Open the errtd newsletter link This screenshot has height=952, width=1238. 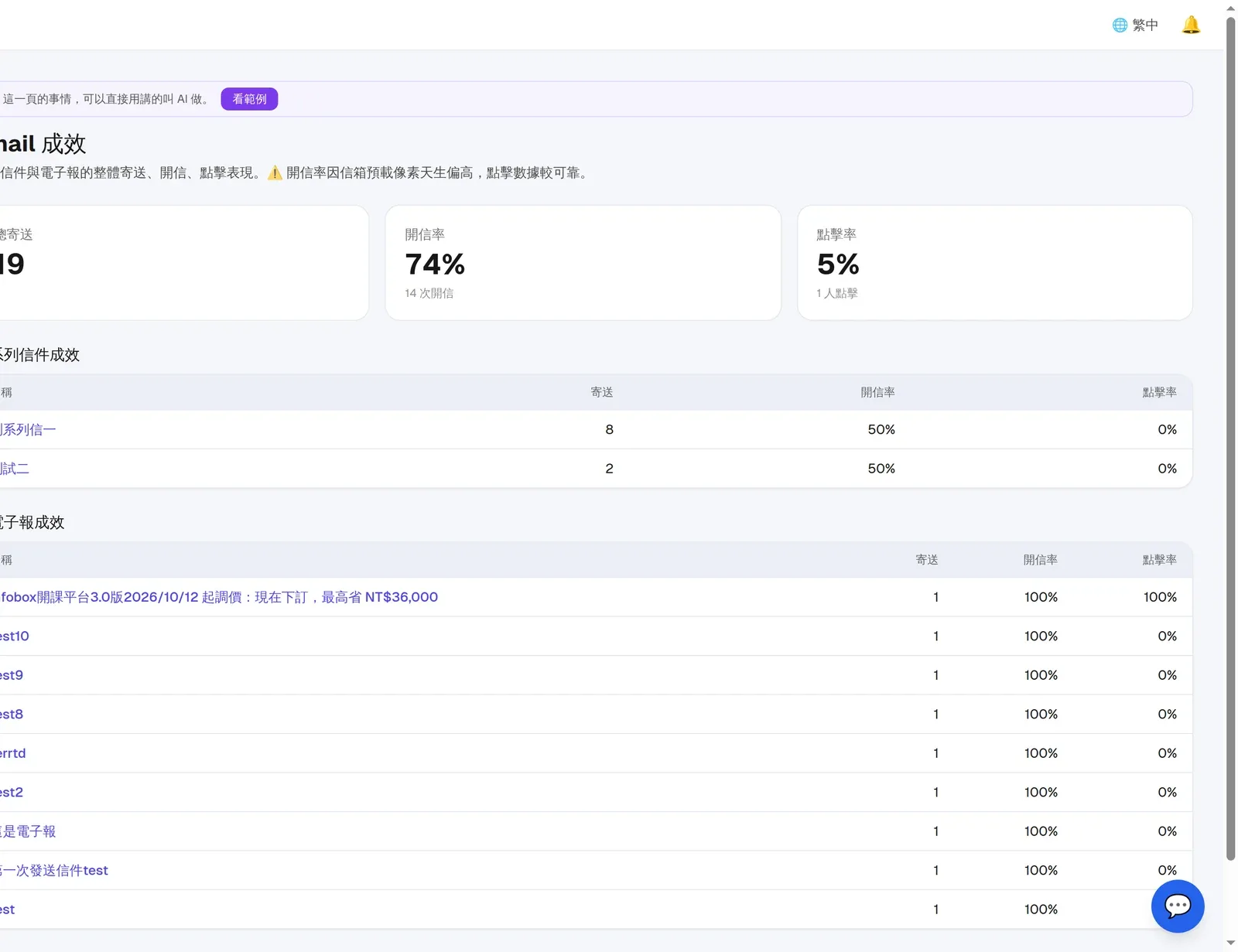[12, 753]
